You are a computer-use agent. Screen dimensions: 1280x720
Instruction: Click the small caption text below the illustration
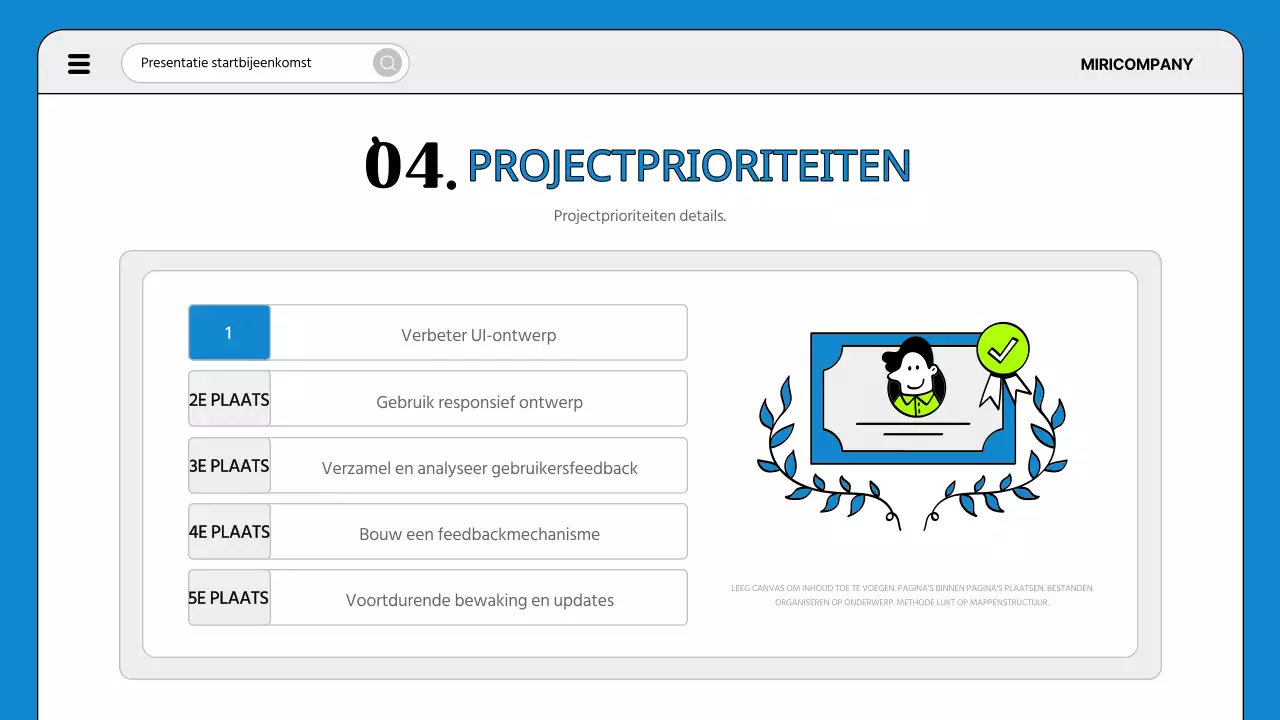click(x=911, y=594)
